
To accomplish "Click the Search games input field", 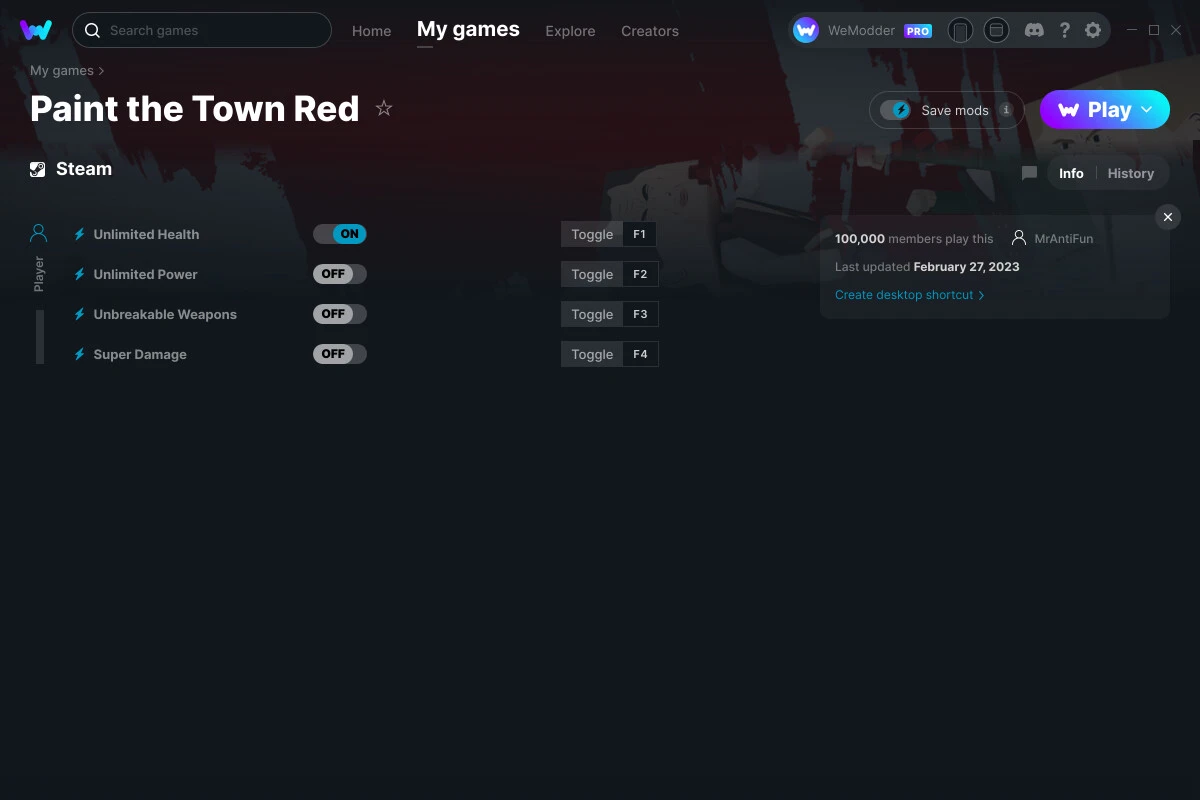I will click(202, 30).
